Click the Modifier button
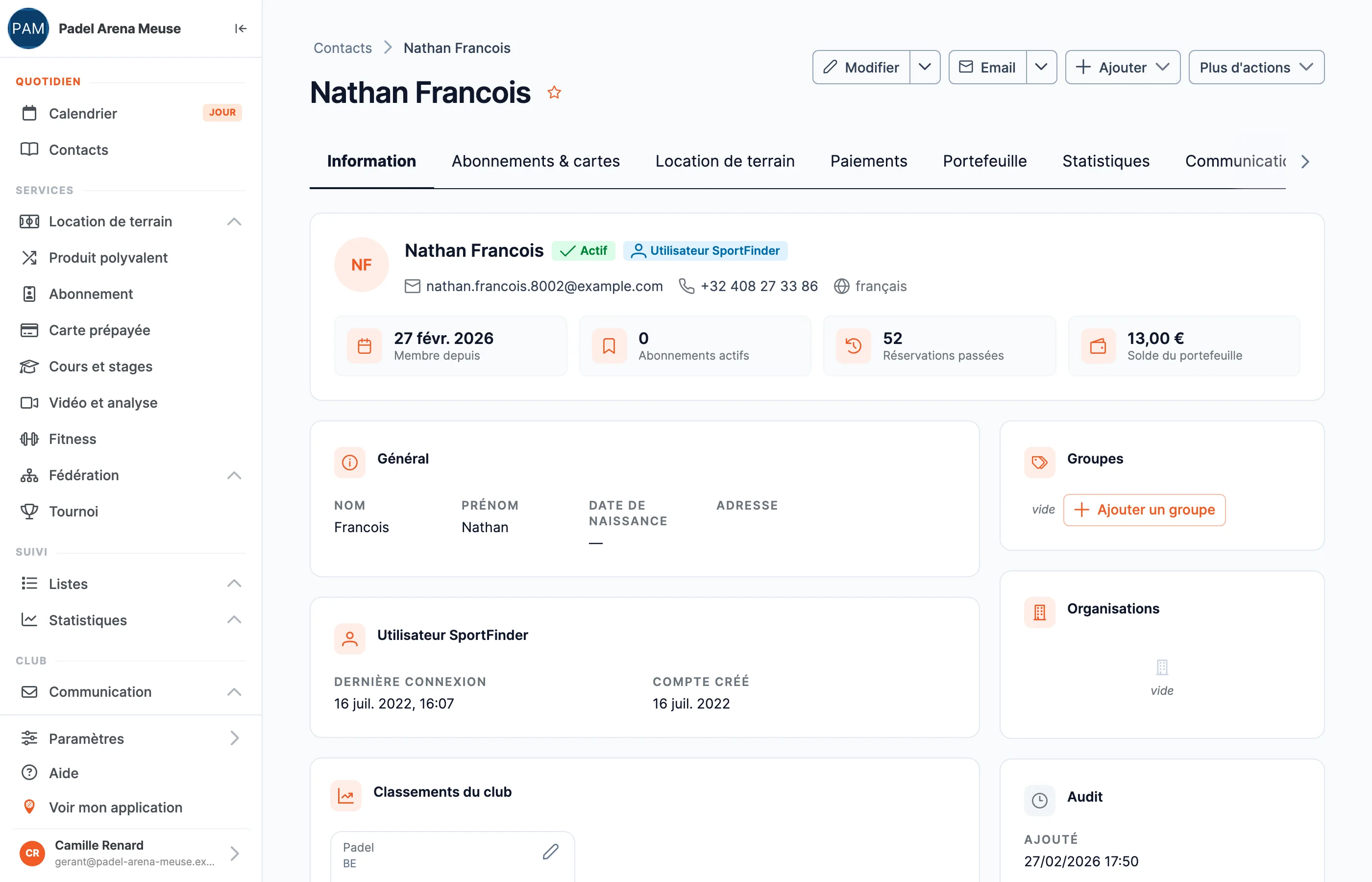Viewport: 1372px width, 882px height. (x=861, y=68)
